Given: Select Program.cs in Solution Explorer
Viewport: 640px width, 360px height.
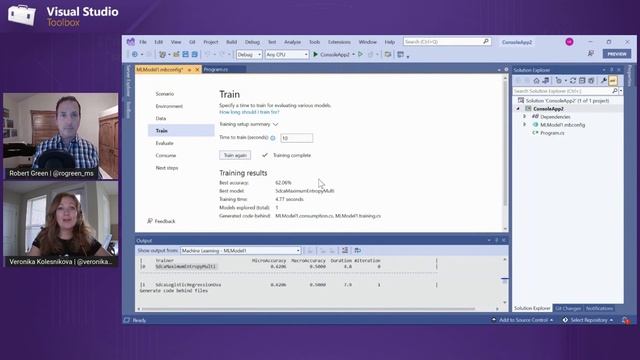Looking at the screenshot, I should 552,133.
